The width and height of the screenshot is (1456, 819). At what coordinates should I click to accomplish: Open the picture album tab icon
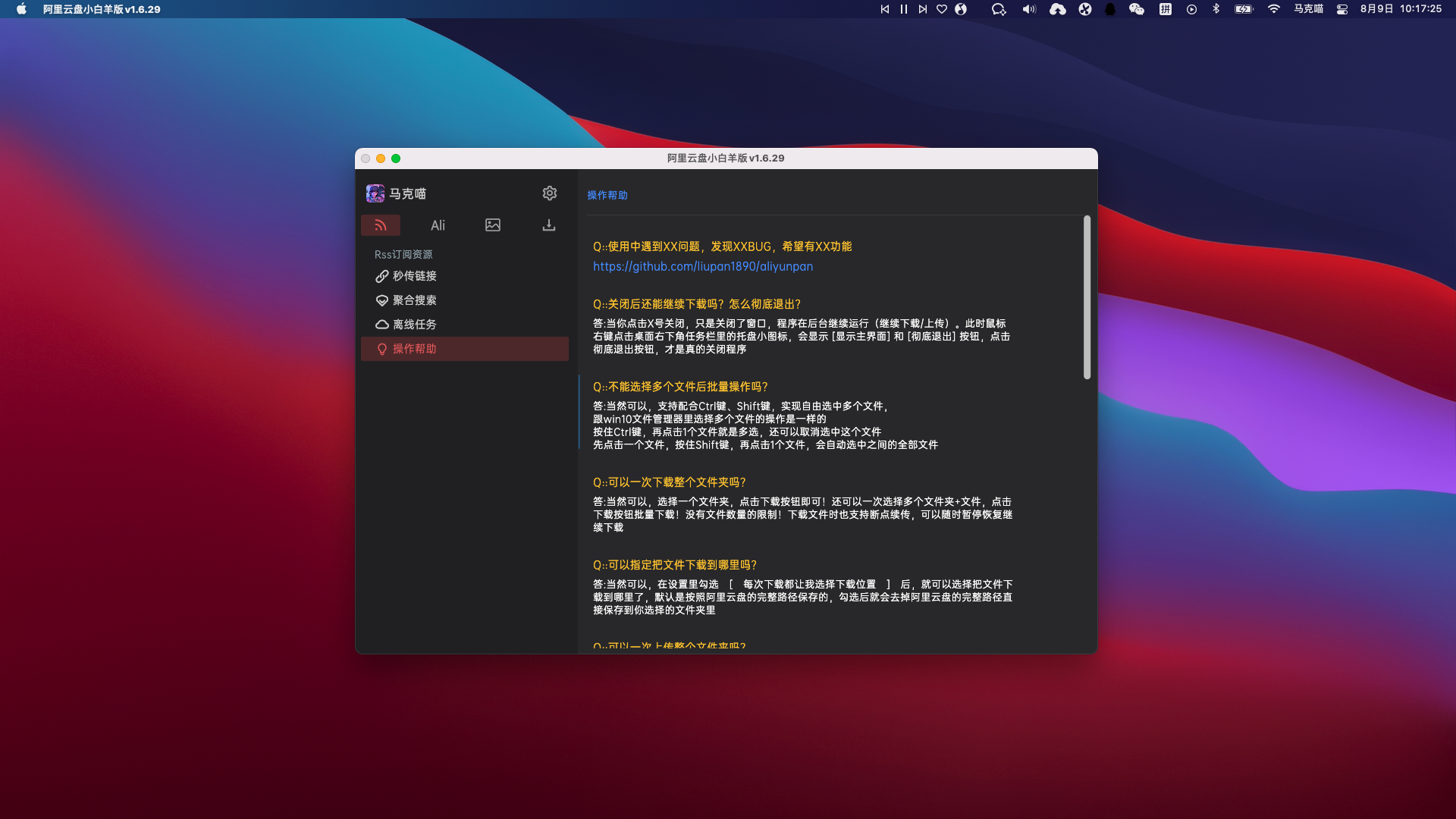tap(493, 225)
